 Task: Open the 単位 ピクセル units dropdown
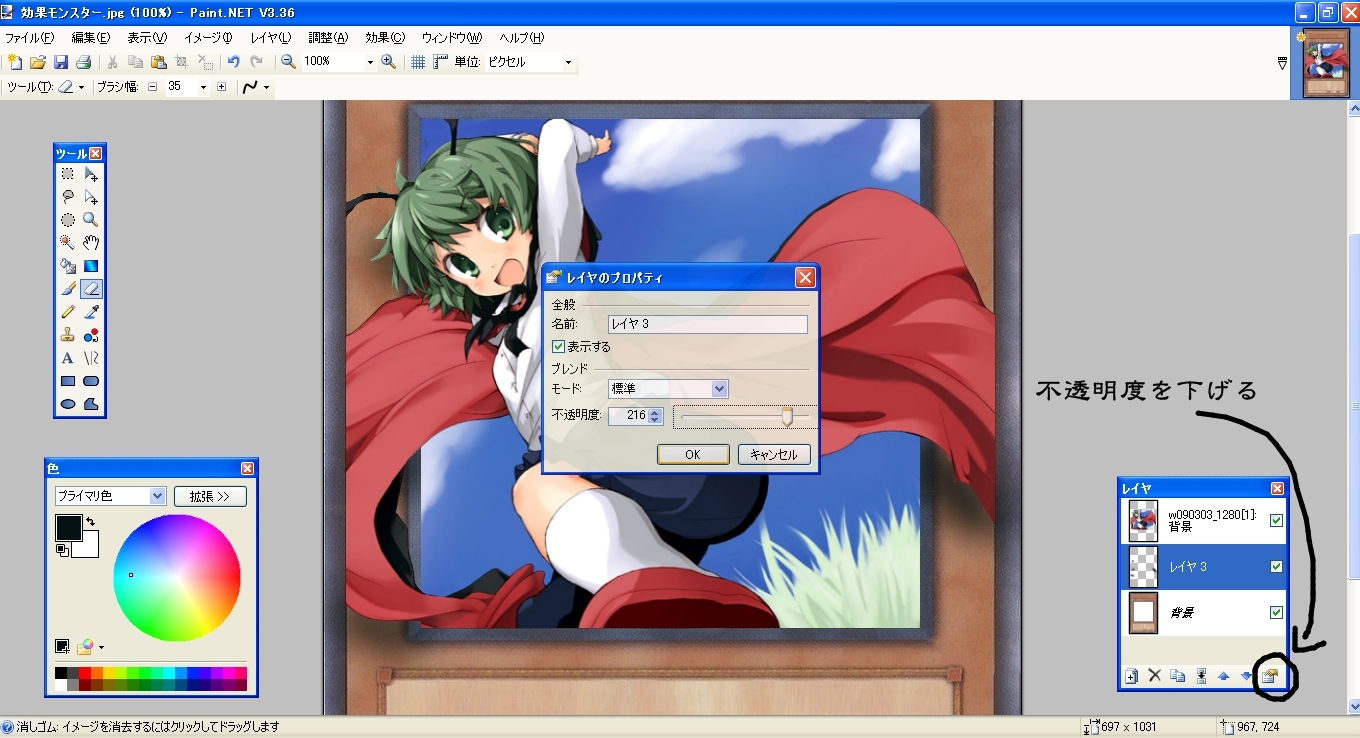pos(569,62)
